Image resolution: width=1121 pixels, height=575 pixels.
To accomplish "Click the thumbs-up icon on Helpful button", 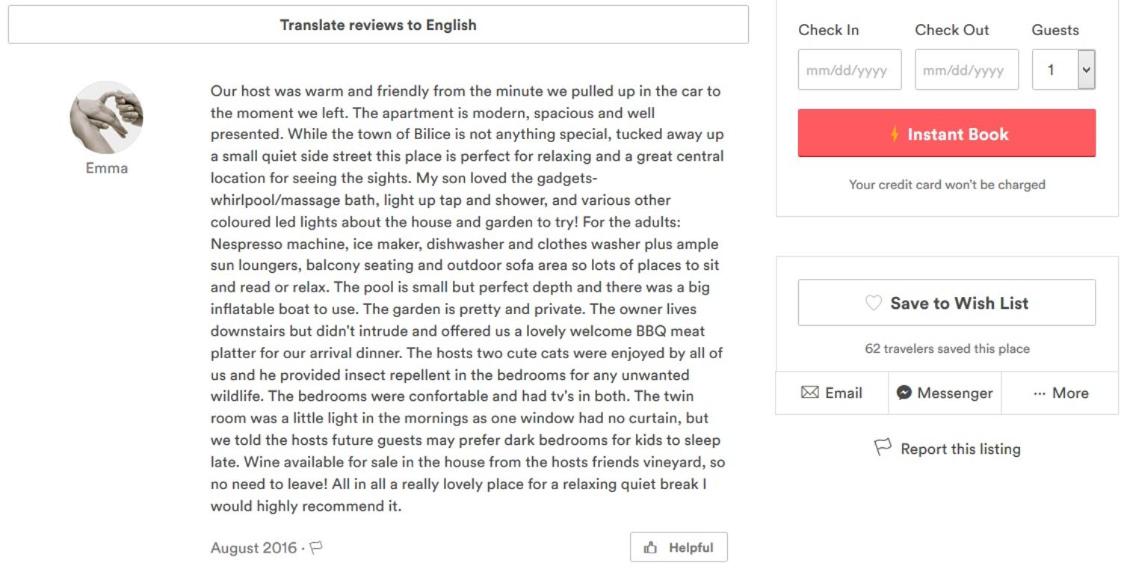I will (x=650, y=548).
